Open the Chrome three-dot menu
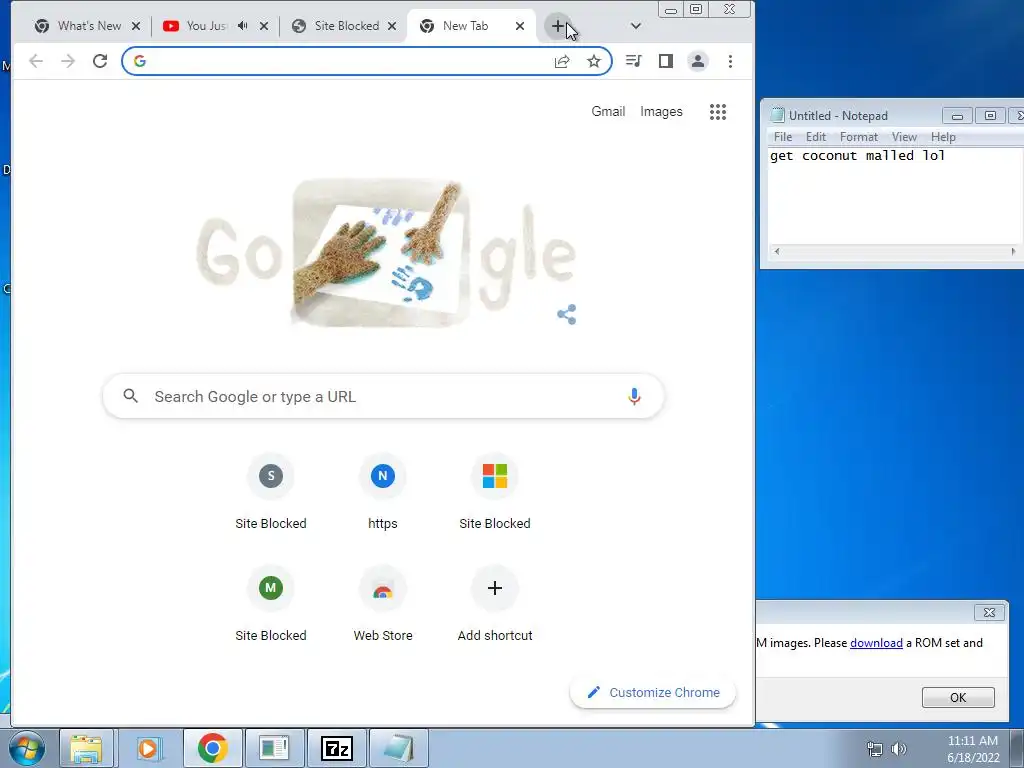This screenshot has height=768, width=1024. pos(730,61)
